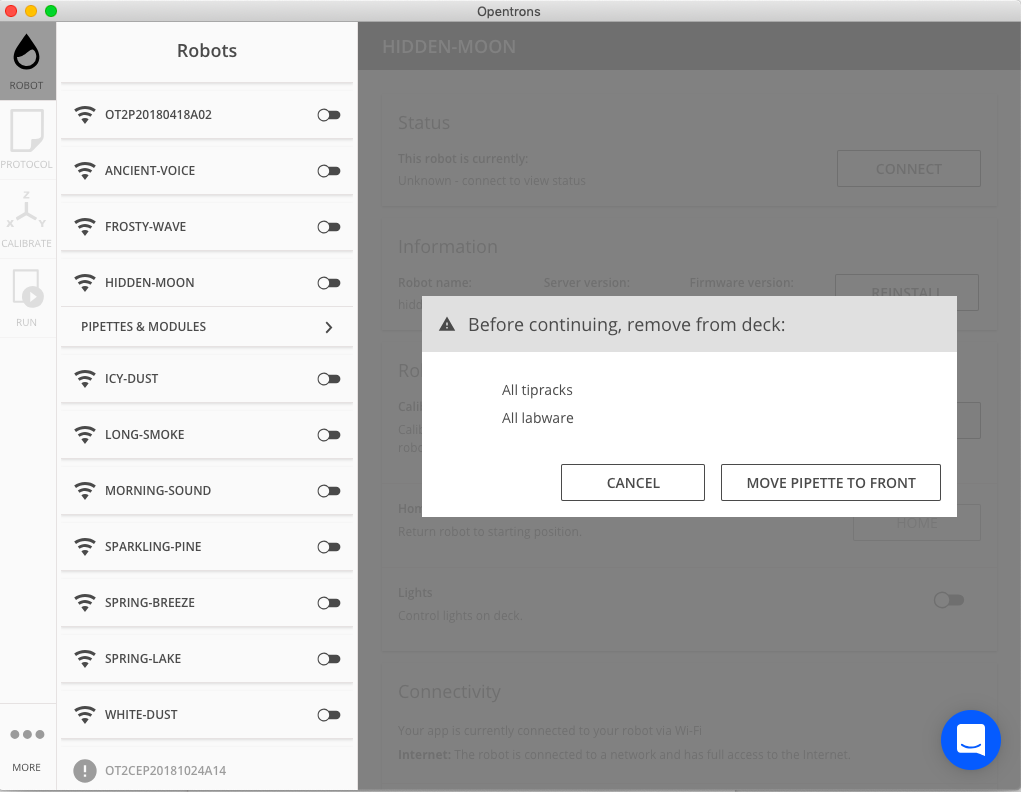This screenshot has height=792, width=1021.
Task: Toggle connection for SPRING-BREEZE
Action: [329, 603]
